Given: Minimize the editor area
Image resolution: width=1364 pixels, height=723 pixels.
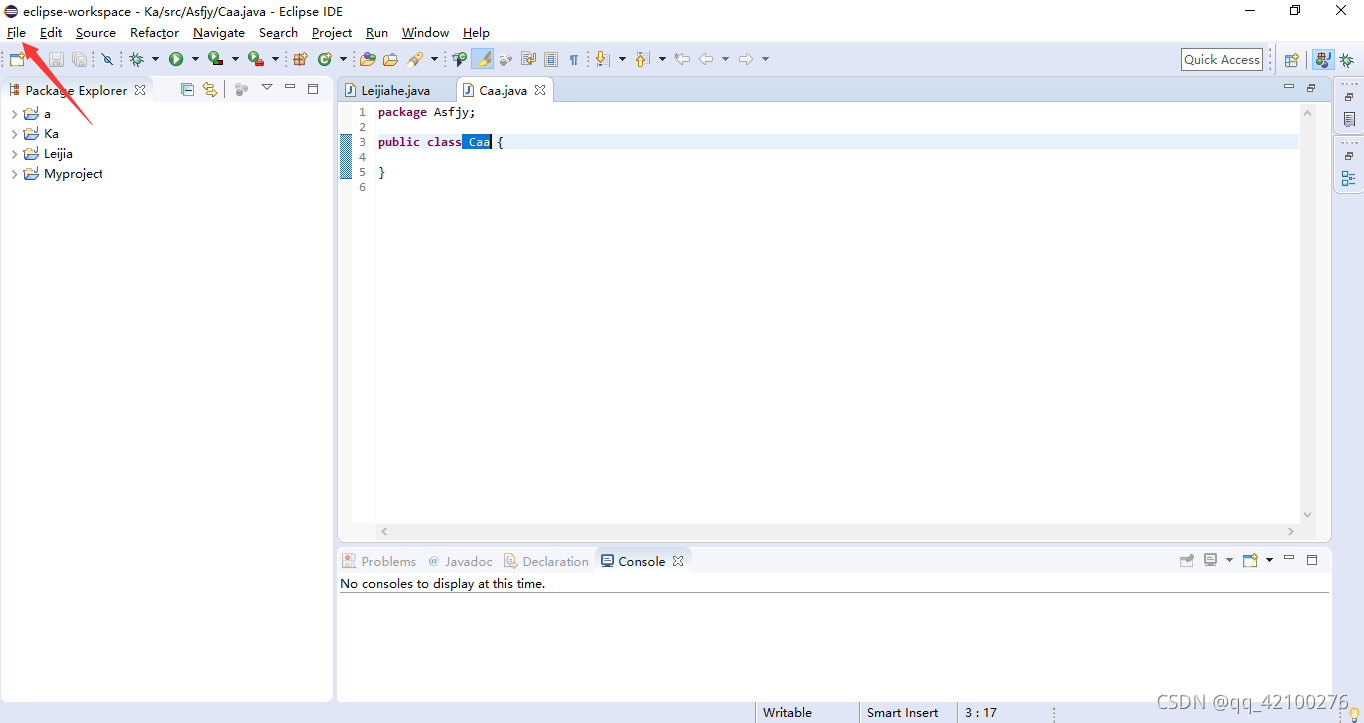Looking at the screenshot, I should (x=1289, y=88).
